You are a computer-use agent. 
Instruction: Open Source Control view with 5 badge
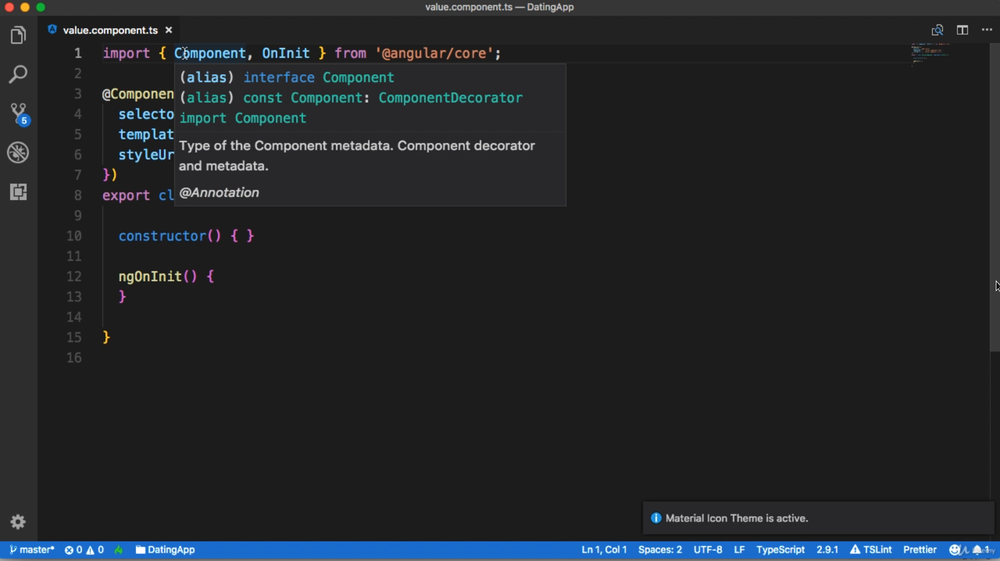coord(18,113)
